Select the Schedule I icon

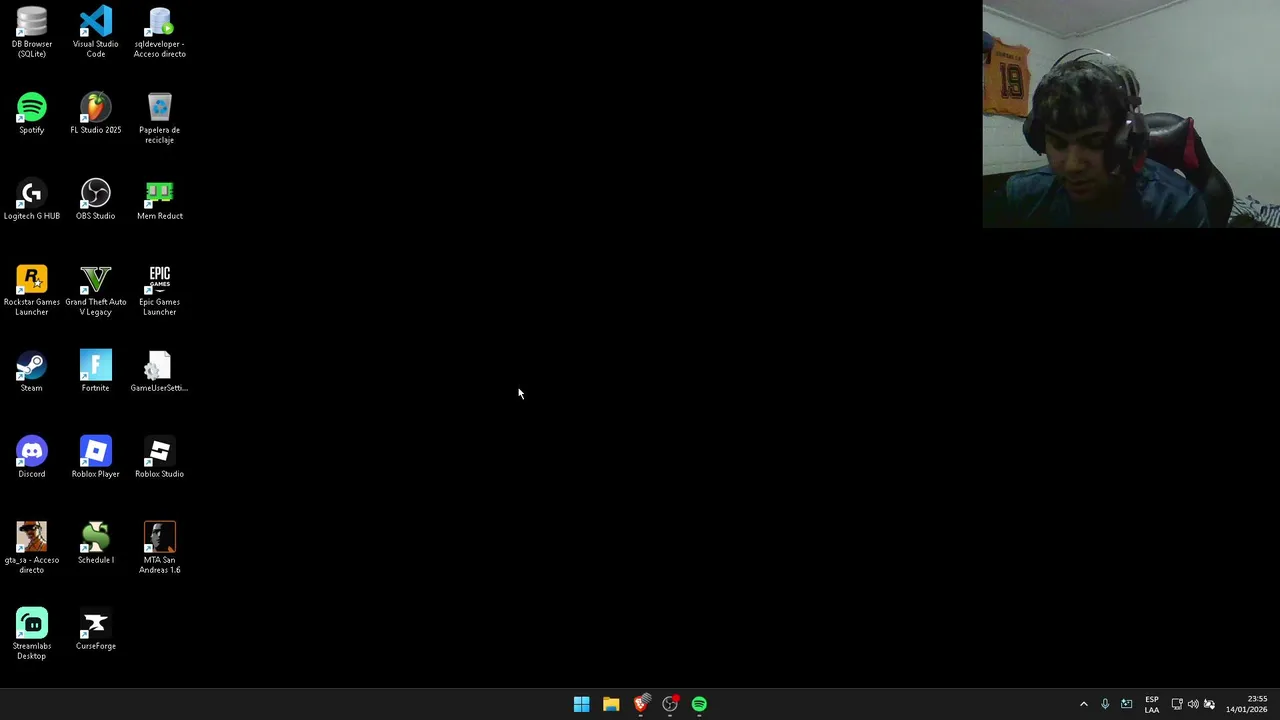96,544
